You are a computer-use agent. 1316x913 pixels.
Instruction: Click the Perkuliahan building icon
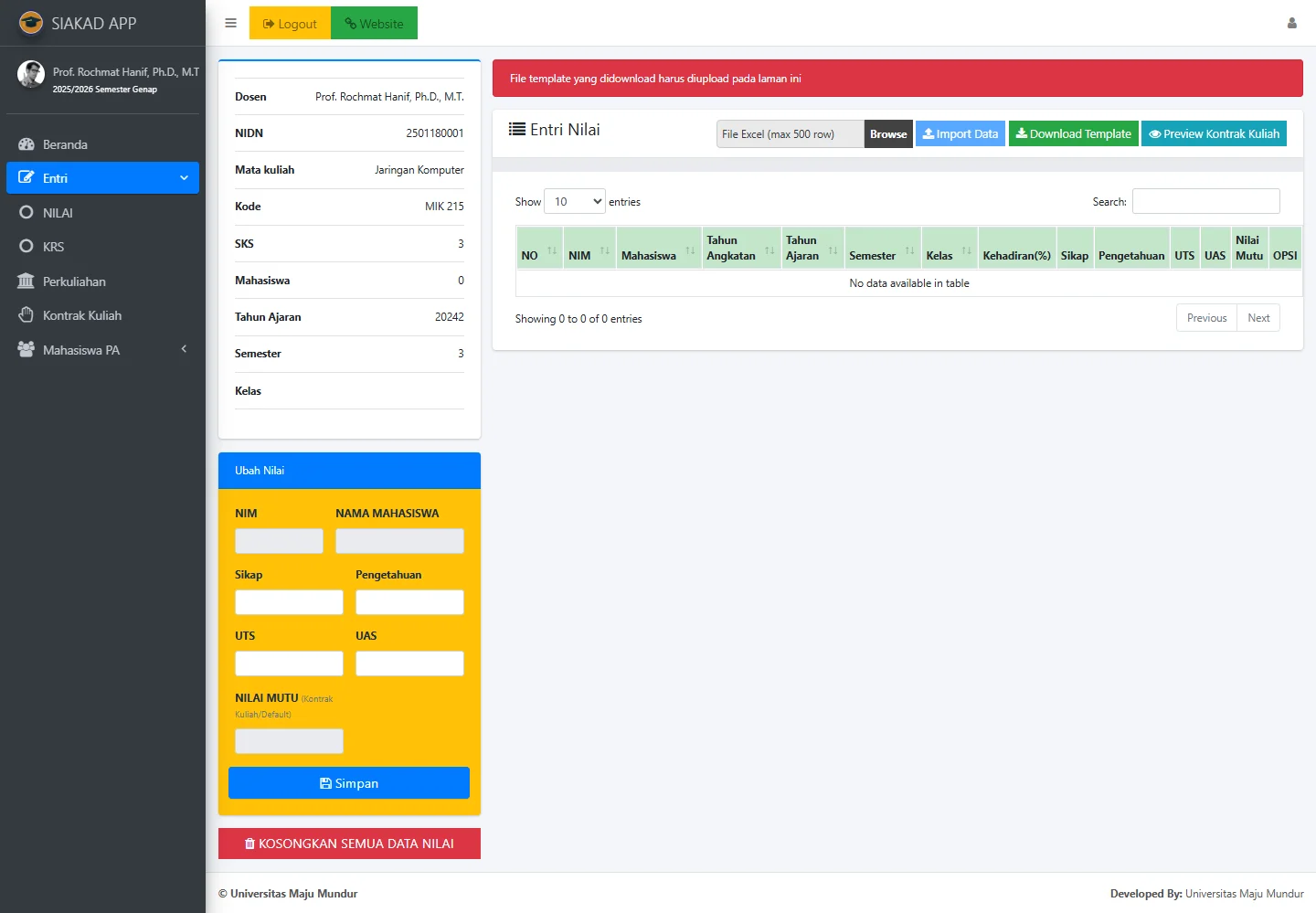(x=26, y=281)
